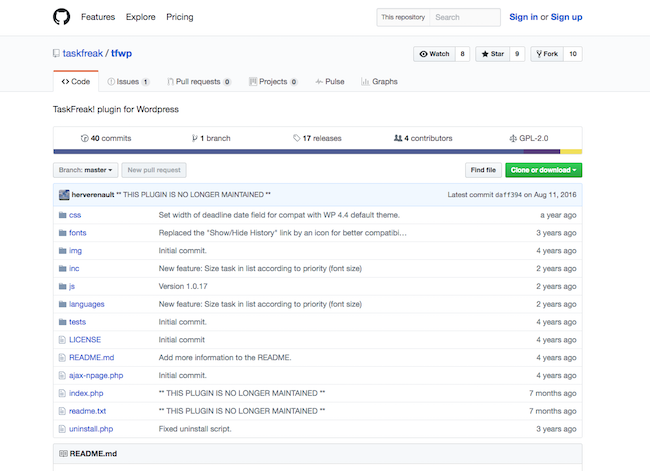Image resolution: width=650 pixels, height=471 pixels.
Task: Click the GitHub octocat logo
Action: click(61, 17)
